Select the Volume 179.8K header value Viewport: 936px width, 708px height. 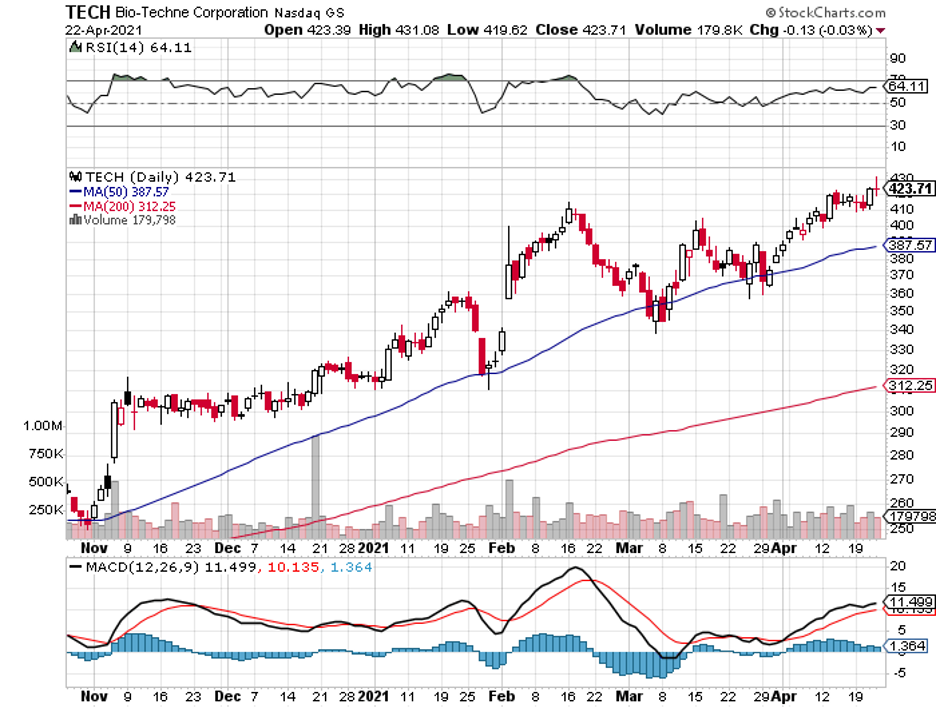click(688, 30)
